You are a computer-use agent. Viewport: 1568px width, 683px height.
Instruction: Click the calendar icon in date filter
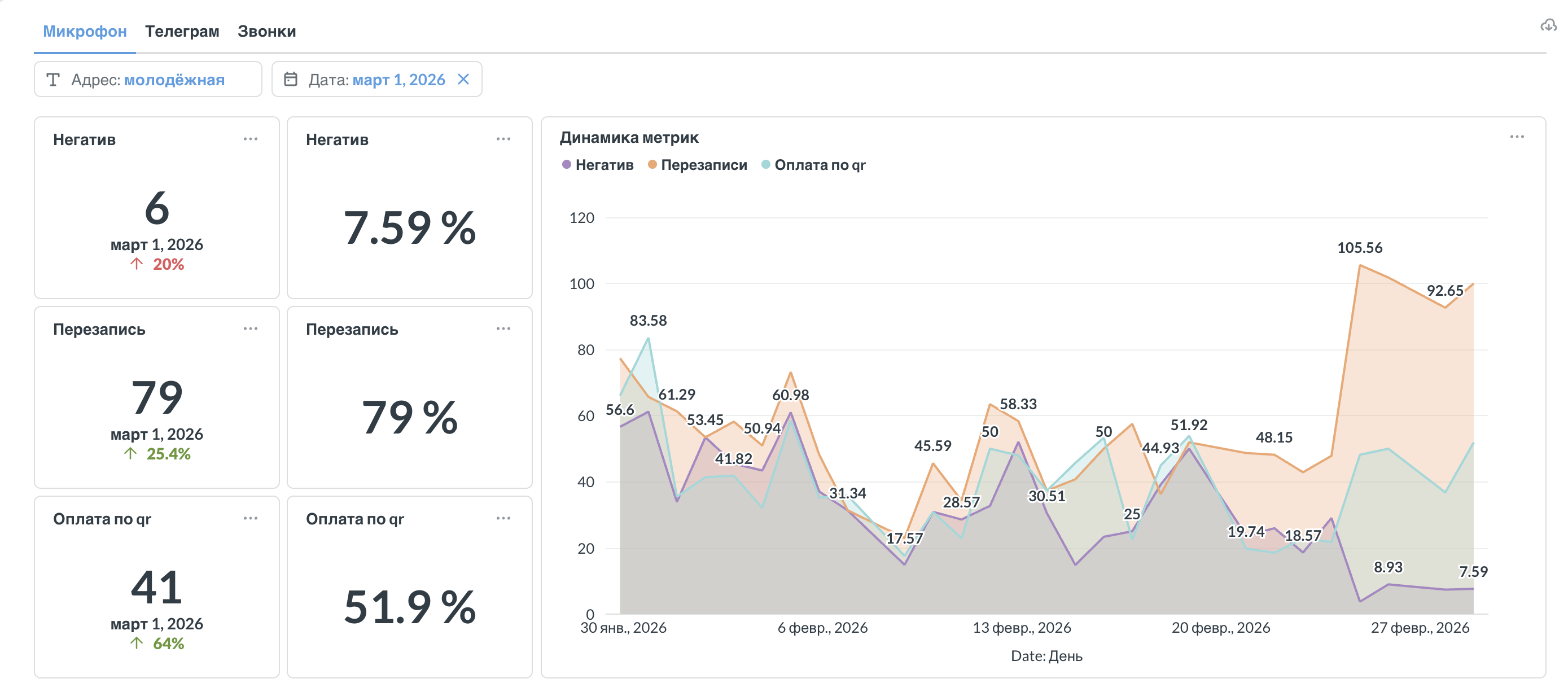(x=291, y=79)
